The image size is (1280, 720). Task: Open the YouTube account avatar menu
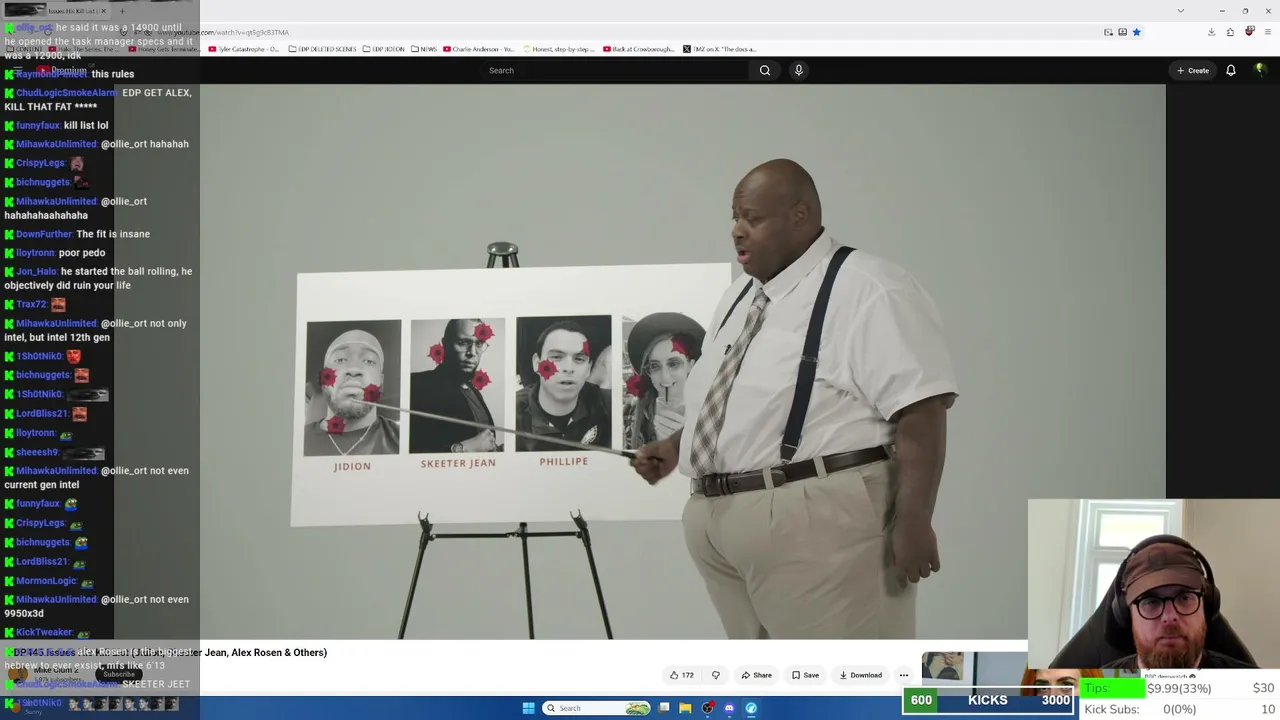click(1260, 70)
